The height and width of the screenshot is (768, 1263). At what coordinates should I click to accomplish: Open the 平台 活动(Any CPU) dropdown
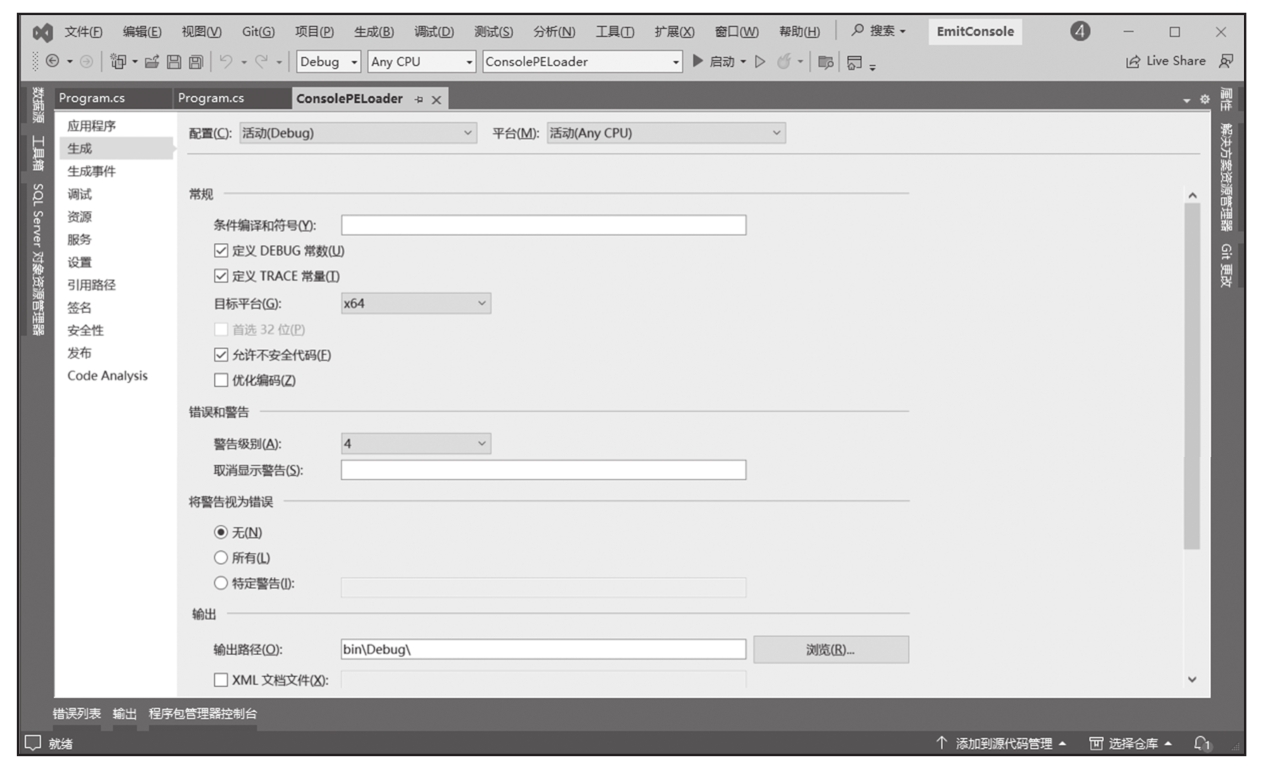coord(666,133)
